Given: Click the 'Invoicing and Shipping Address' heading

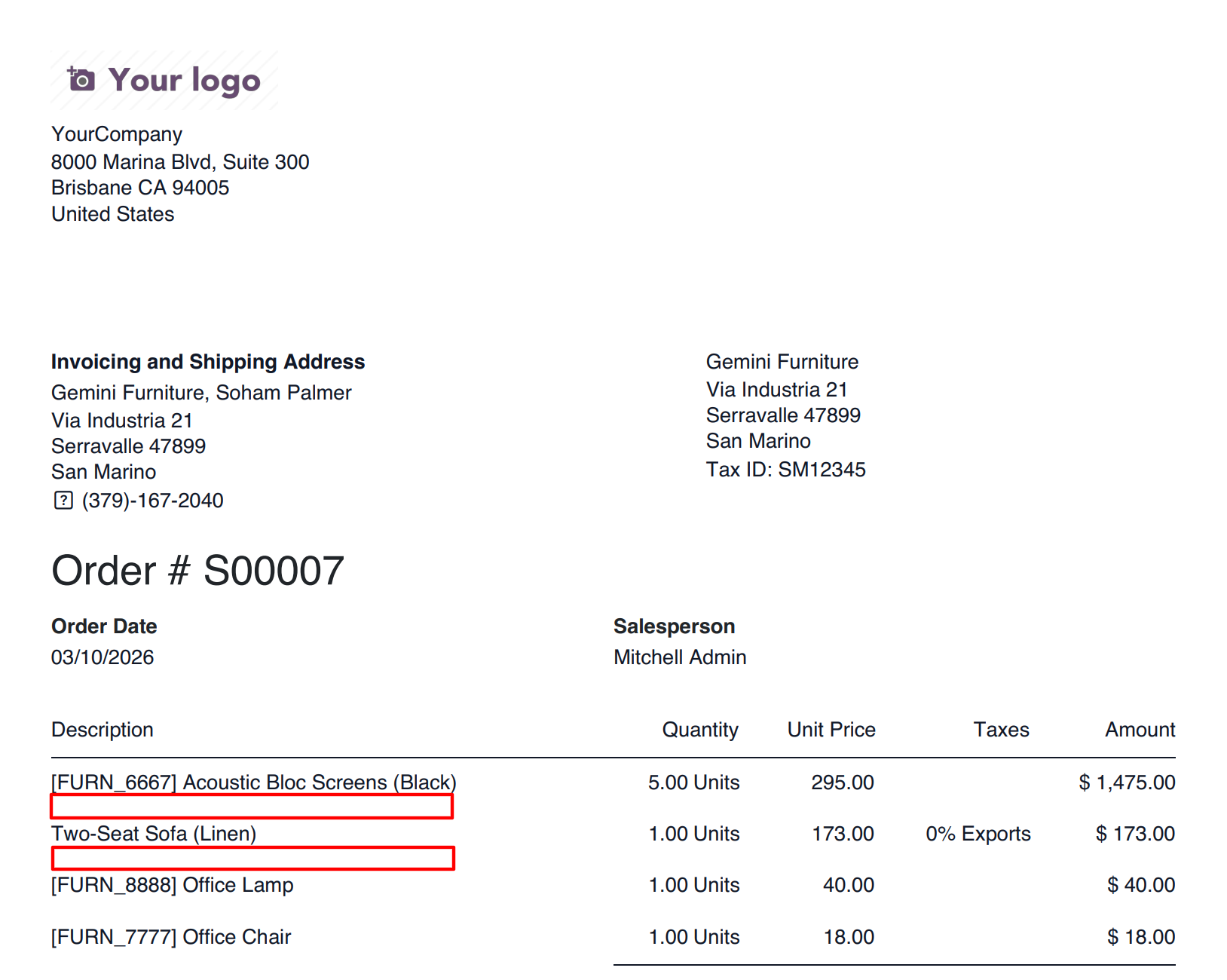Looking at the screenshot, I should click(x=208, y=362).
